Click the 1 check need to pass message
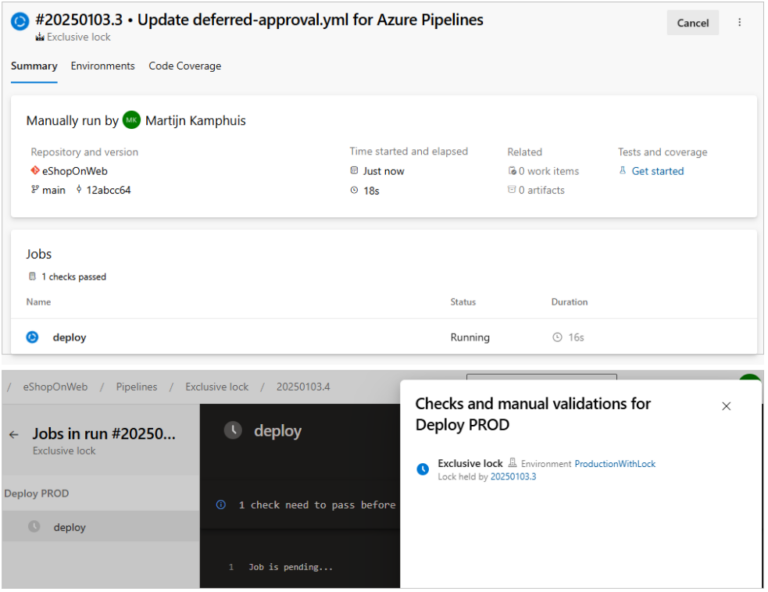This screenshot has height=592, width=768. point(317,505)
